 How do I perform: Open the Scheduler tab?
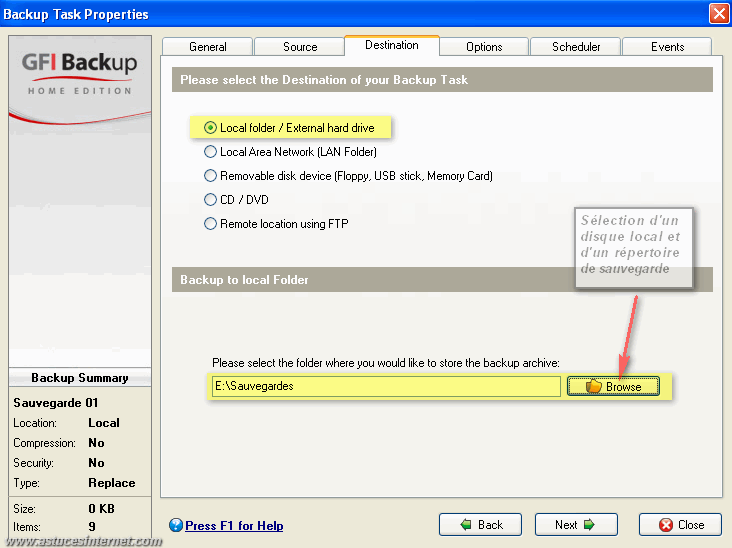(576, 47)
